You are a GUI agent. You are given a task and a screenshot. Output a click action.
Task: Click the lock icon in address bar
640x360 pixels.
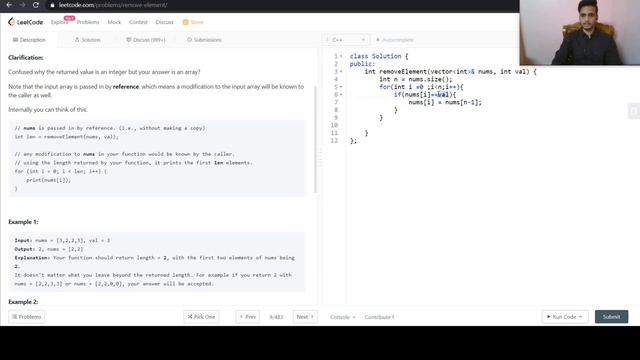[x=52, y=5]
